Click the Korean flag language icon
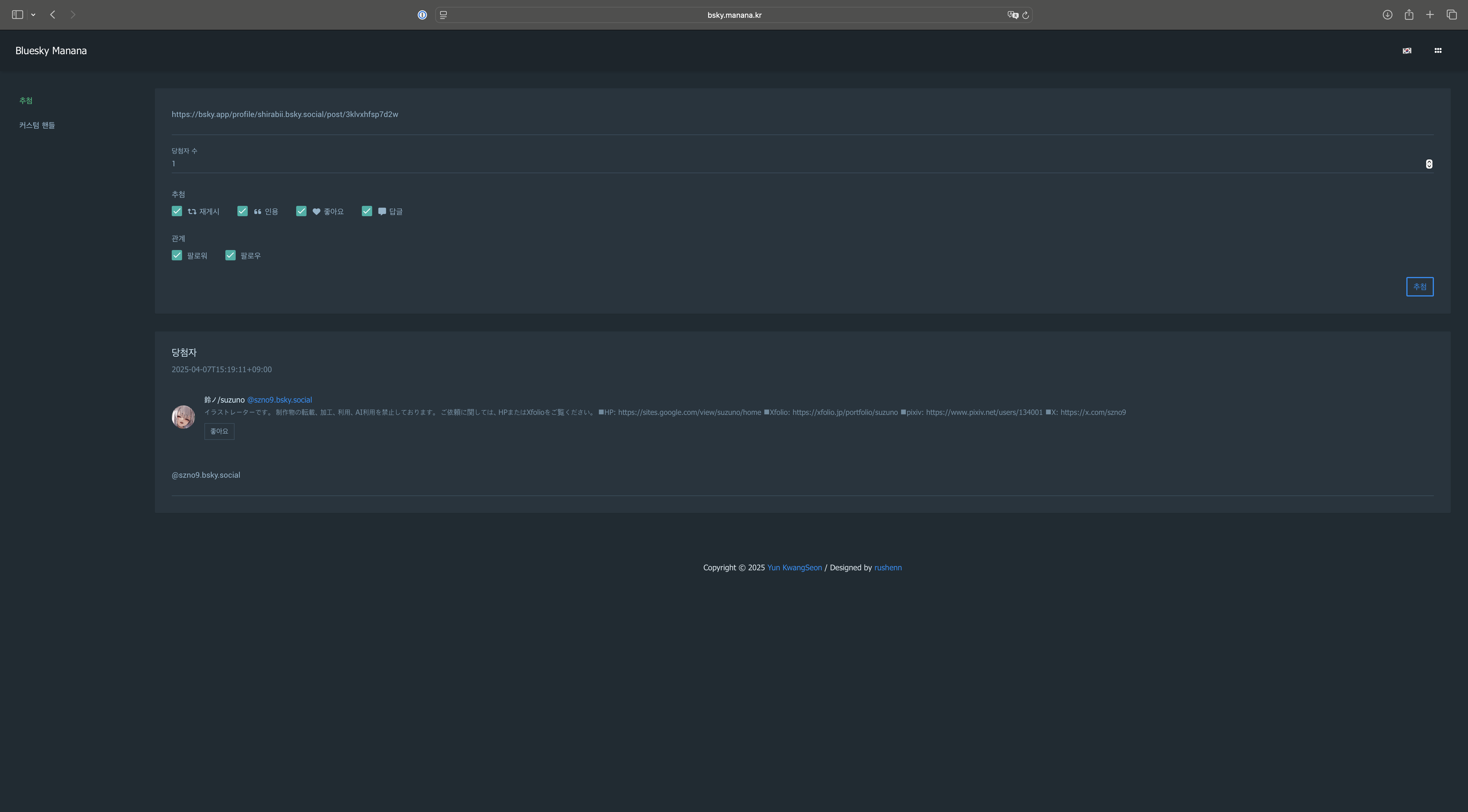This screenshot has height=812, width=1468. (1406, 51)
